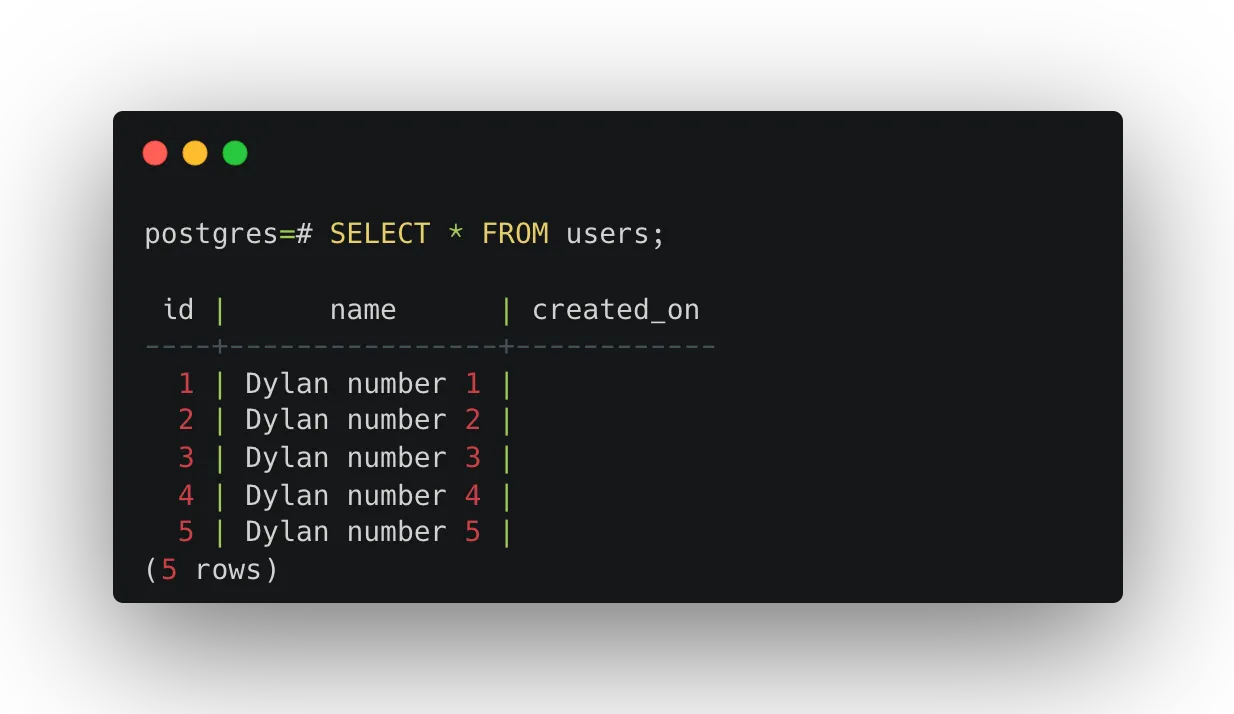Viewport: 1234px width, 714px height.
Task: Click the green maximize window button
Action: coord(235,153)
